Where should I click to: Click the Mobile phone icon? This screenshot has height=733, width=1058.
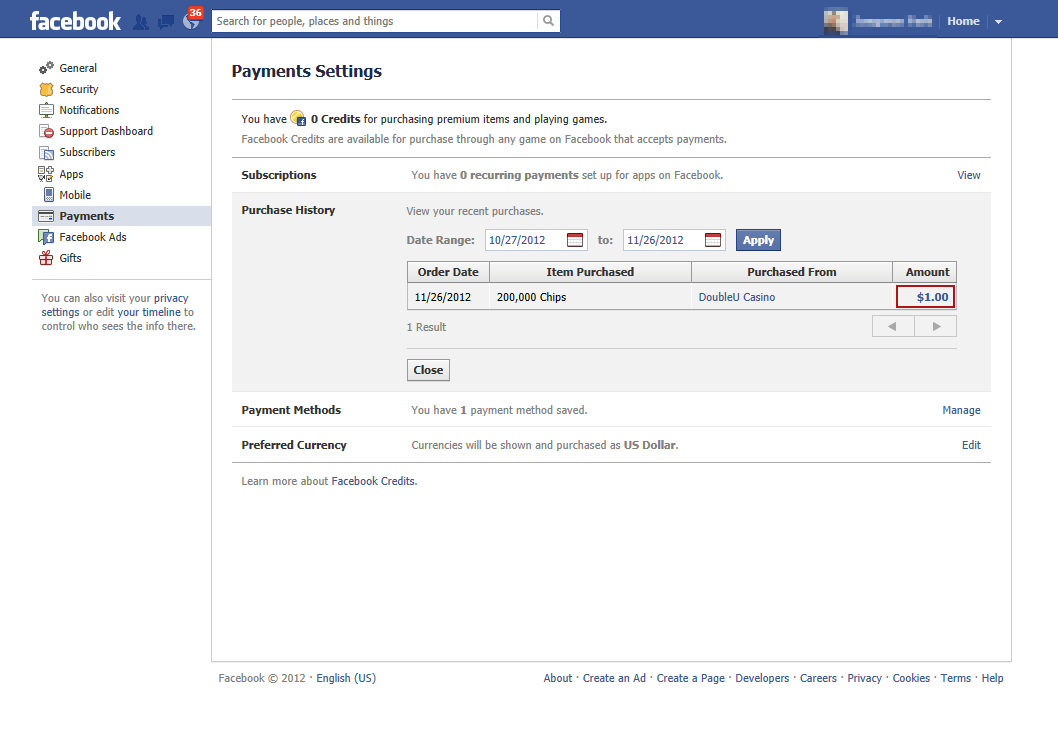tap(49, 194)
